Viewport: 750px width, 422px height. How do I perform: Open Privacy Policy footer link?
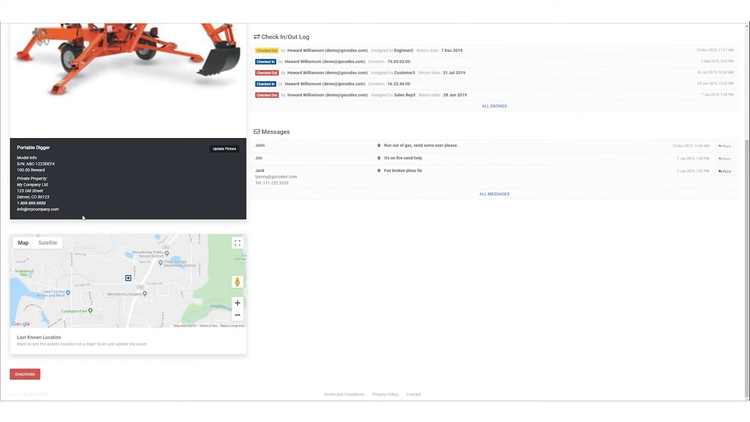point(386,395)
